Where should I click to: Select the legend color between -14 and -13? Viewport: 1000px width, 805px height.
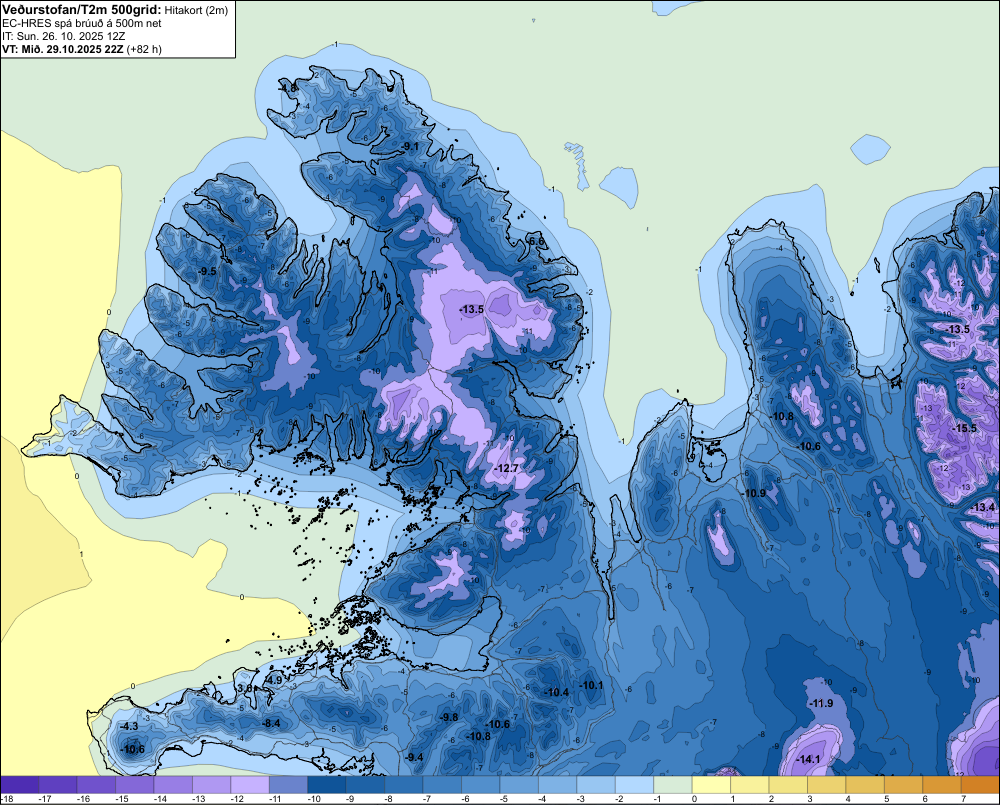coord(173,785)
